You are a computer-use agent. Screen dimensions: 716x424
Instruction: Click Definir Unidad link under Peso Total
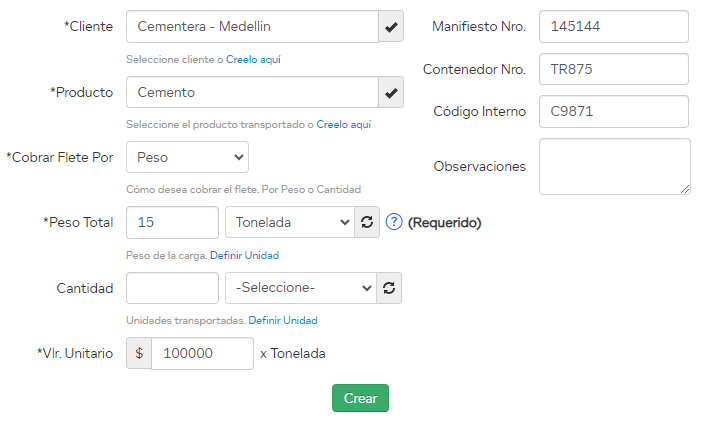(x=244, y=255)
